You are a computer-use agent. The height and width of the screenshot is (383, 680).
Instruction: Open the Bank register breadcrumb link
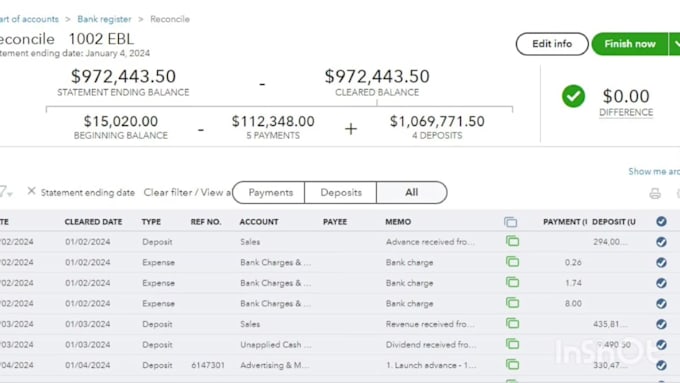[x=104, y=19]
